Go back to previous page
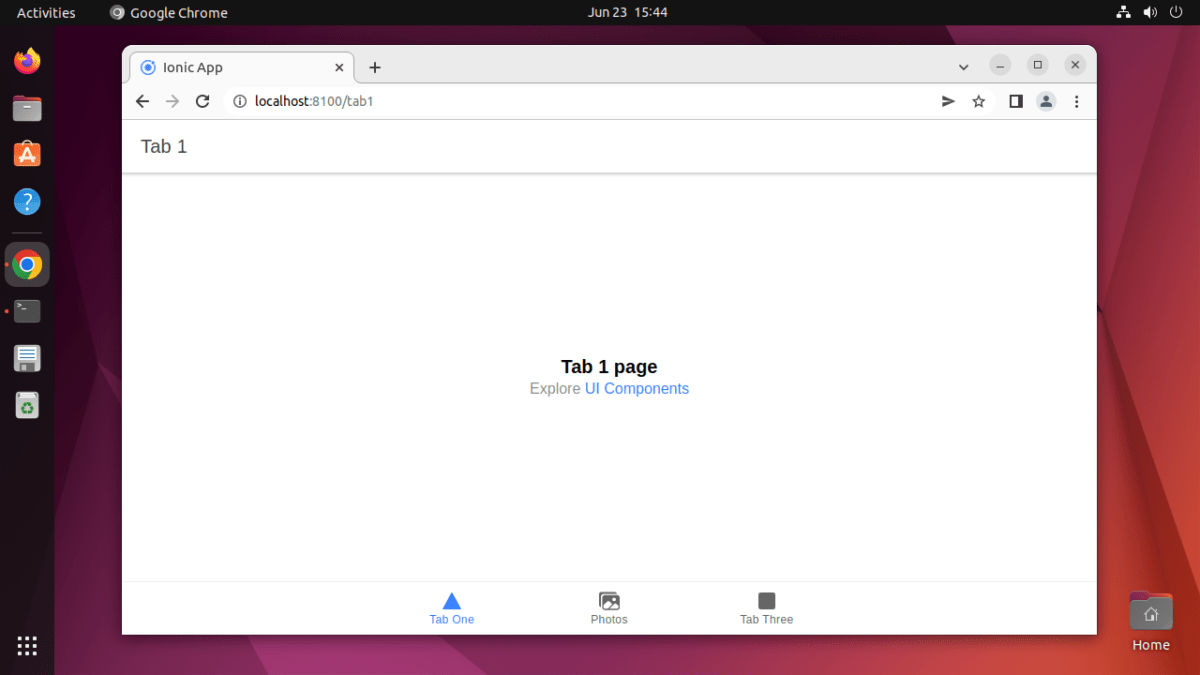The image size is (1200, 675). pyautogui.click(x=142, y=101)
